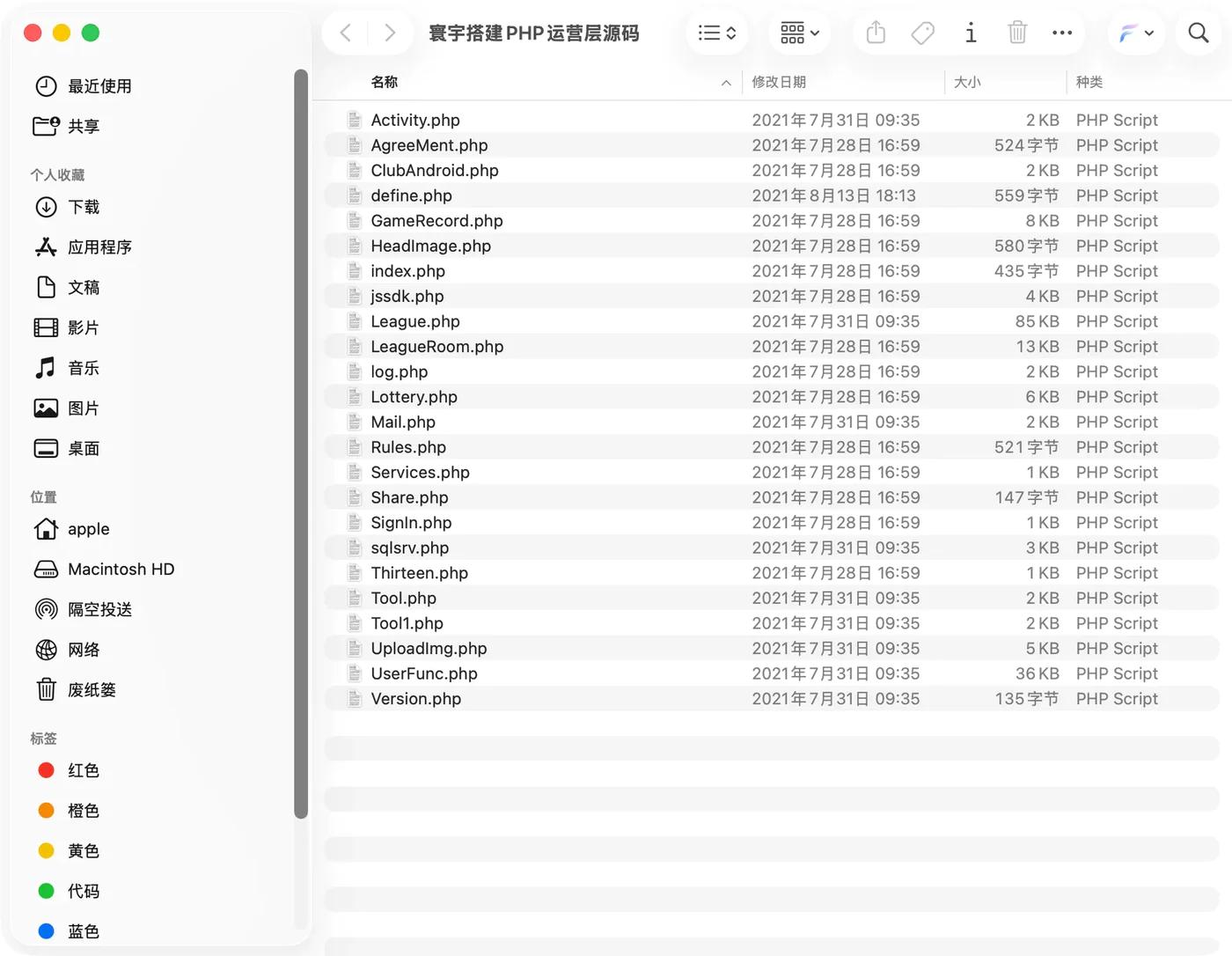Open 影片 in sidebar
The image size is (1232, 956).
[x=67, y=328]
